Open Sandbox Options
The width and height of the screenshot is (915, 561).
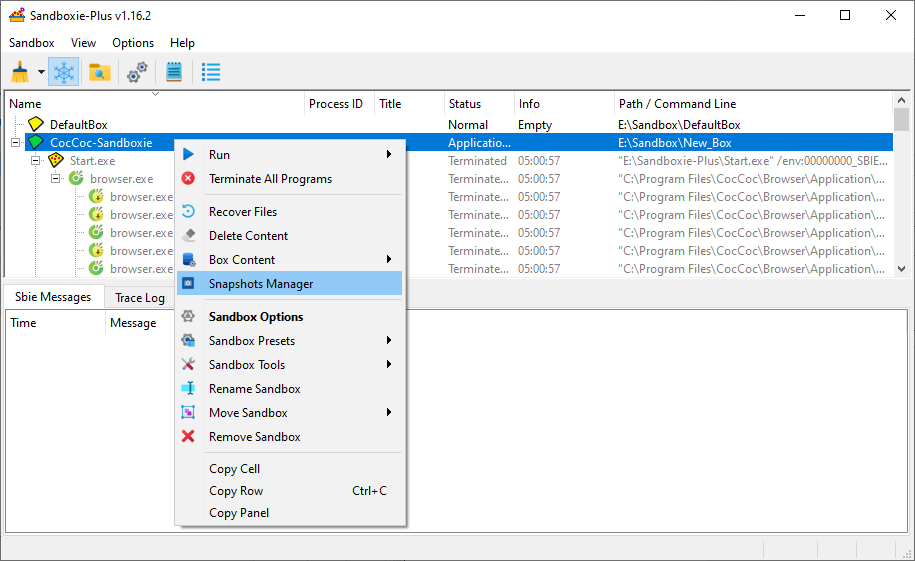[290, 317]
